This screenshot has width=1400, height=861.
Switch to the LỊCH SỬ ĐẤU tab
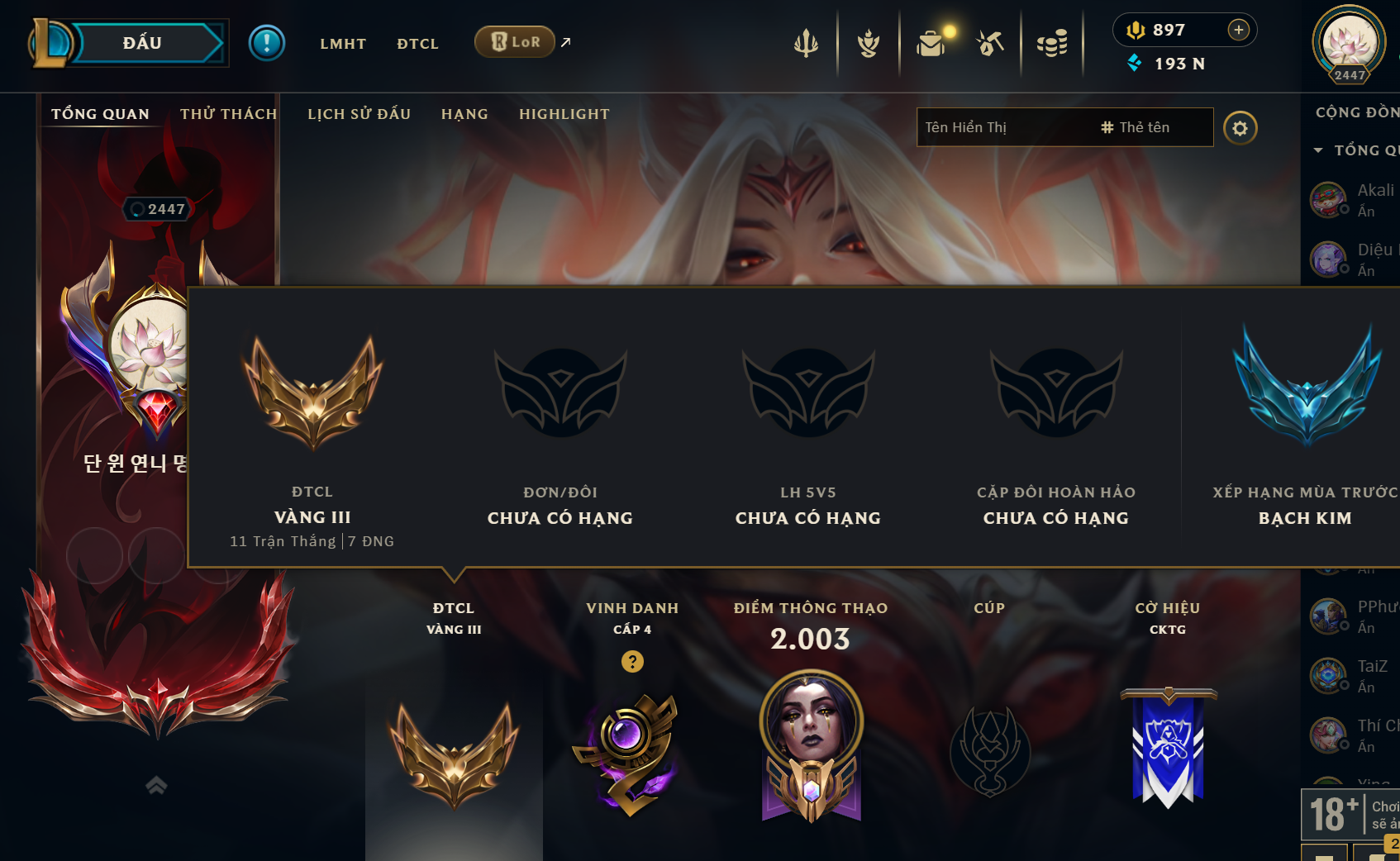pyautogui.click(x=359, y=114)
